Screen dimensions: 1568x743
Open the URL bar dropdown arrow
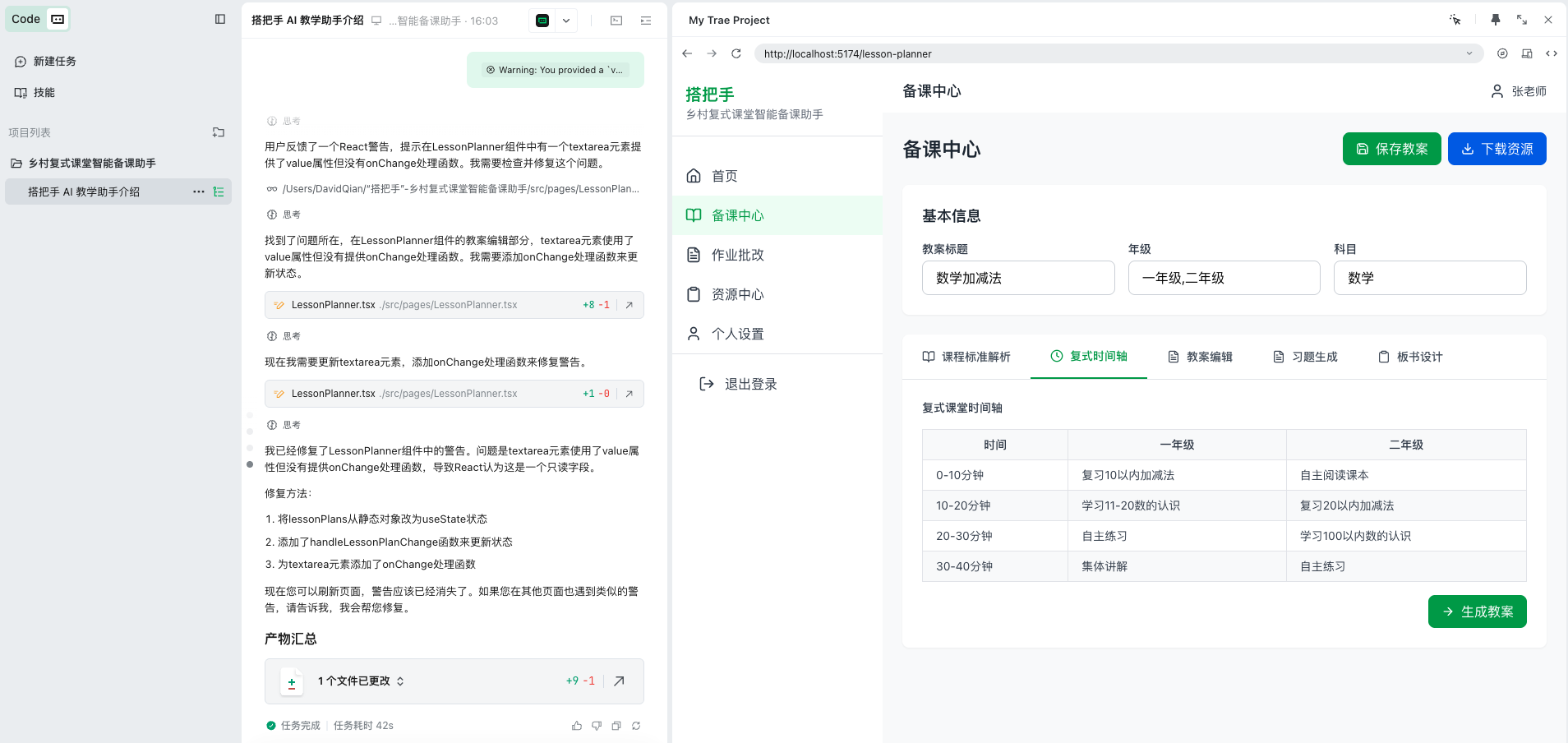pyautogui.click(x=1469, y=54)
